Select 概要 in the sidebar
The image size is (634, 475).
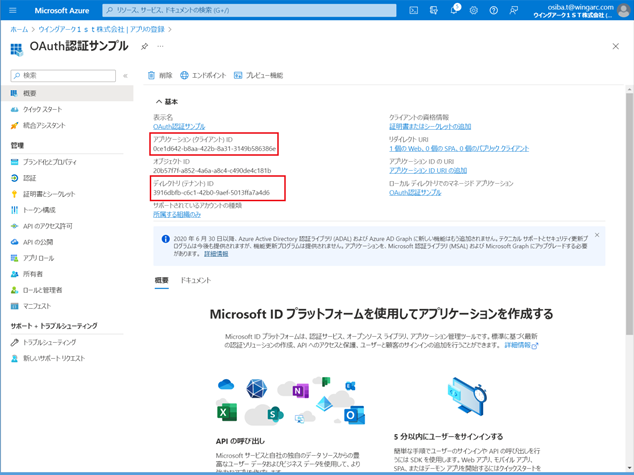pyautogui.click(x=67, y=93)
